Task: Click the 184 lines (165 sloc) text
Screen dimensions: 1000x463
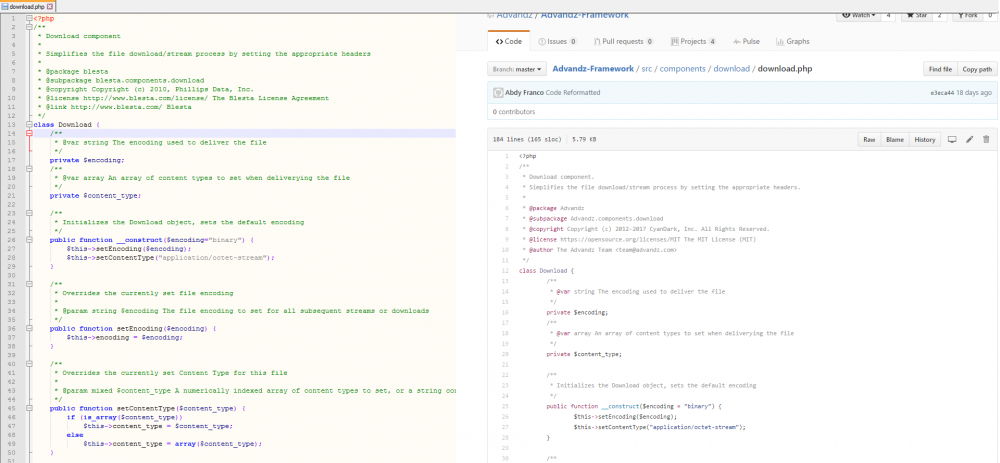Action: [x=529, y=140]
